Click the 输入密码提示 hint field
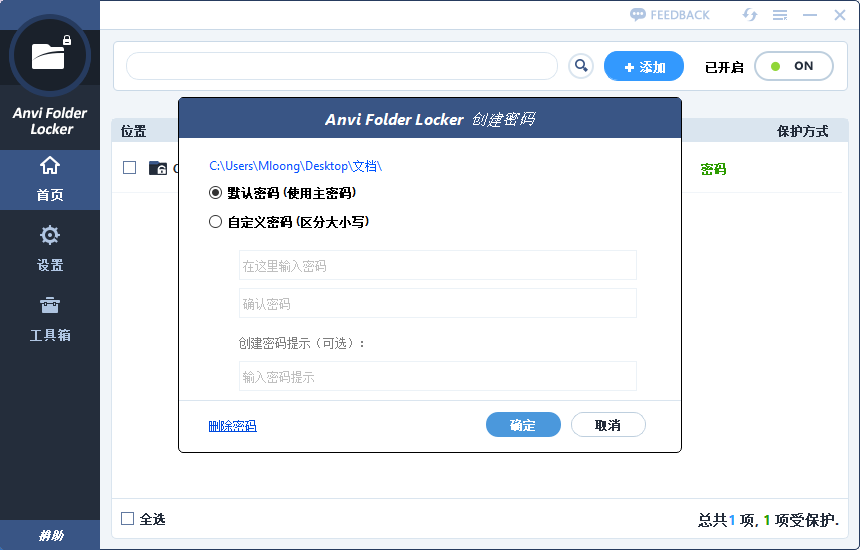The height and width of the screenshot is (550, 860). [x=438, y=376]
